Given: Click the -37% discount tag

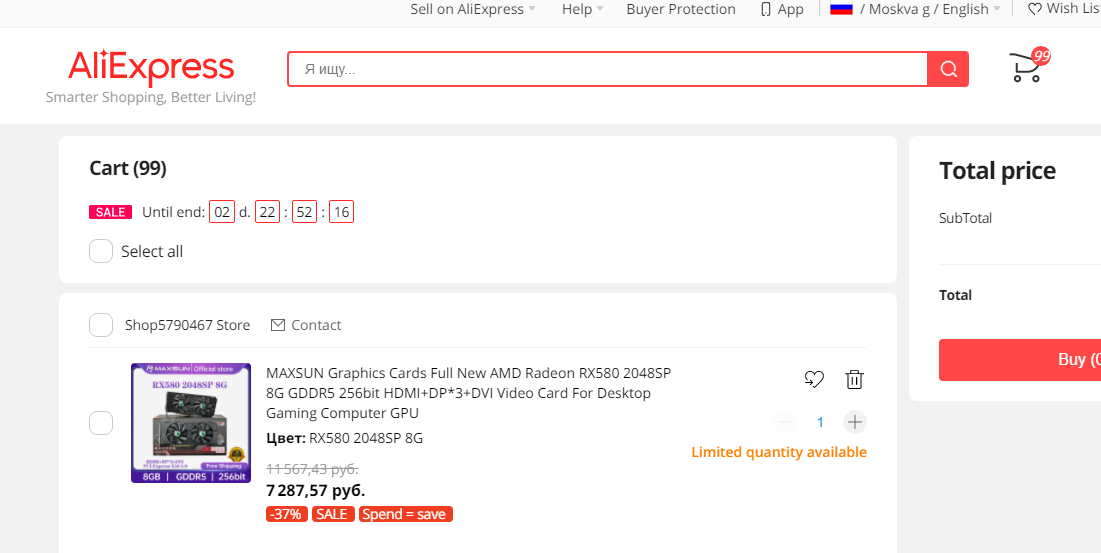Looking at the screenshot, I should pos(286,514).
